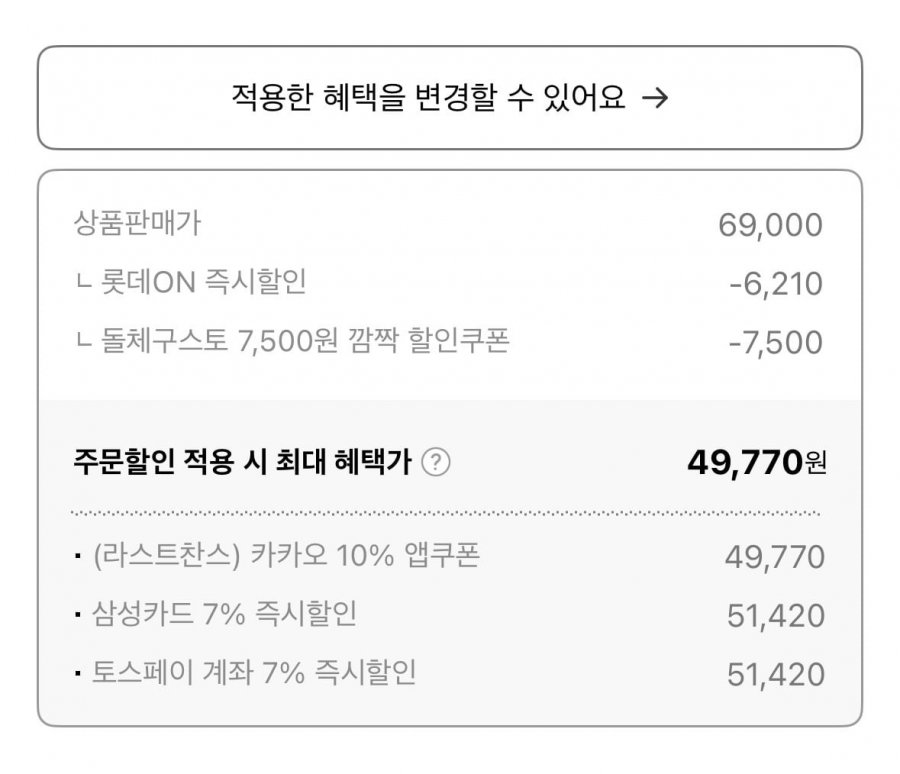Click the -7,500 coupon amount
This screenshot has width=900, height=774.
[775, 343]
